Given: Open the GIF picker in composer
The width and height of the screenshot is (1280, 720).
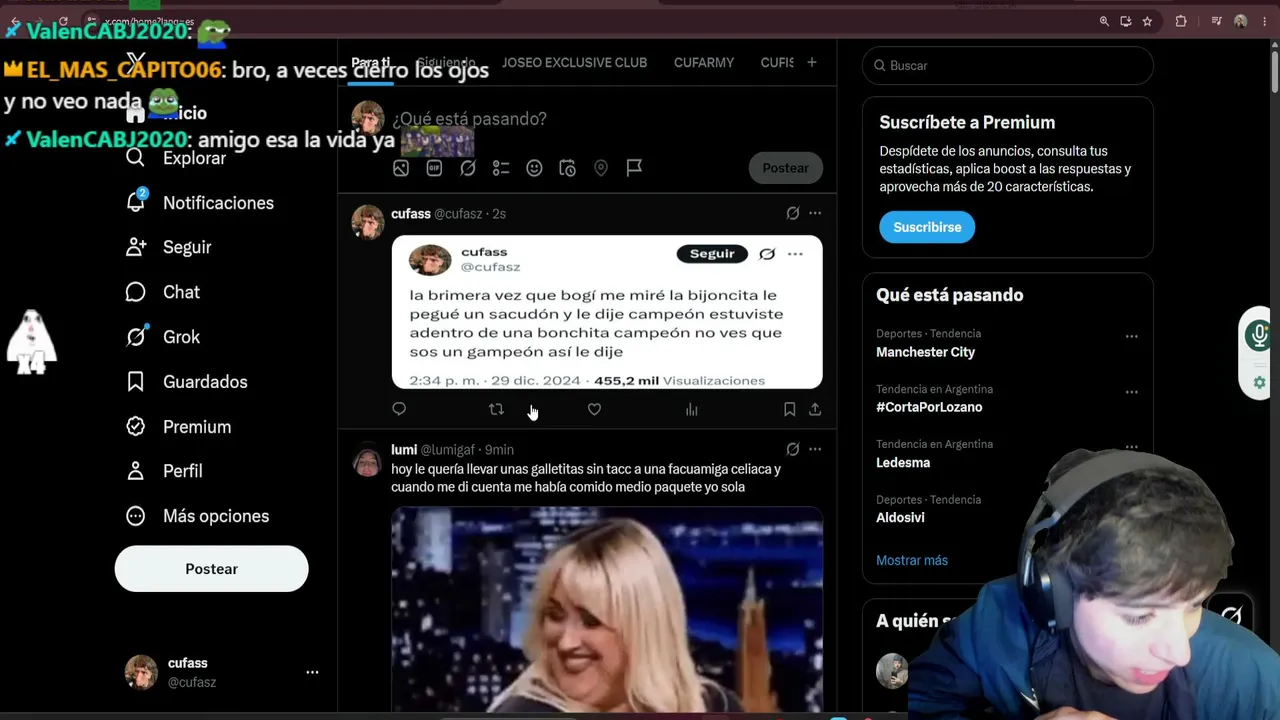Looking at the screenshot, I should click(x=434, y=168).
